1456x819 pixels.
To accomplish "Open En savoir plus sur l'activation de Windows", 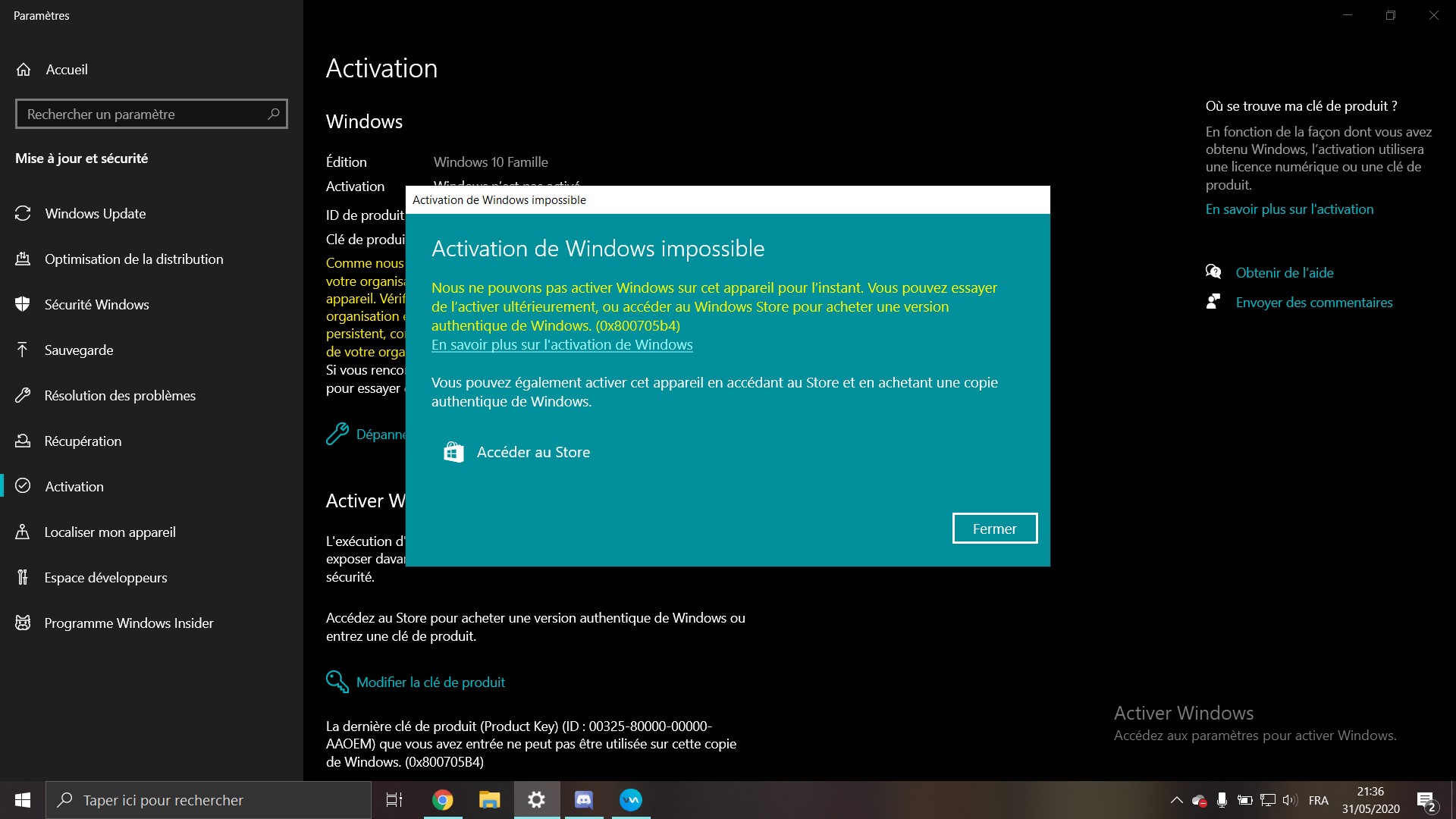I will [562, 345].
